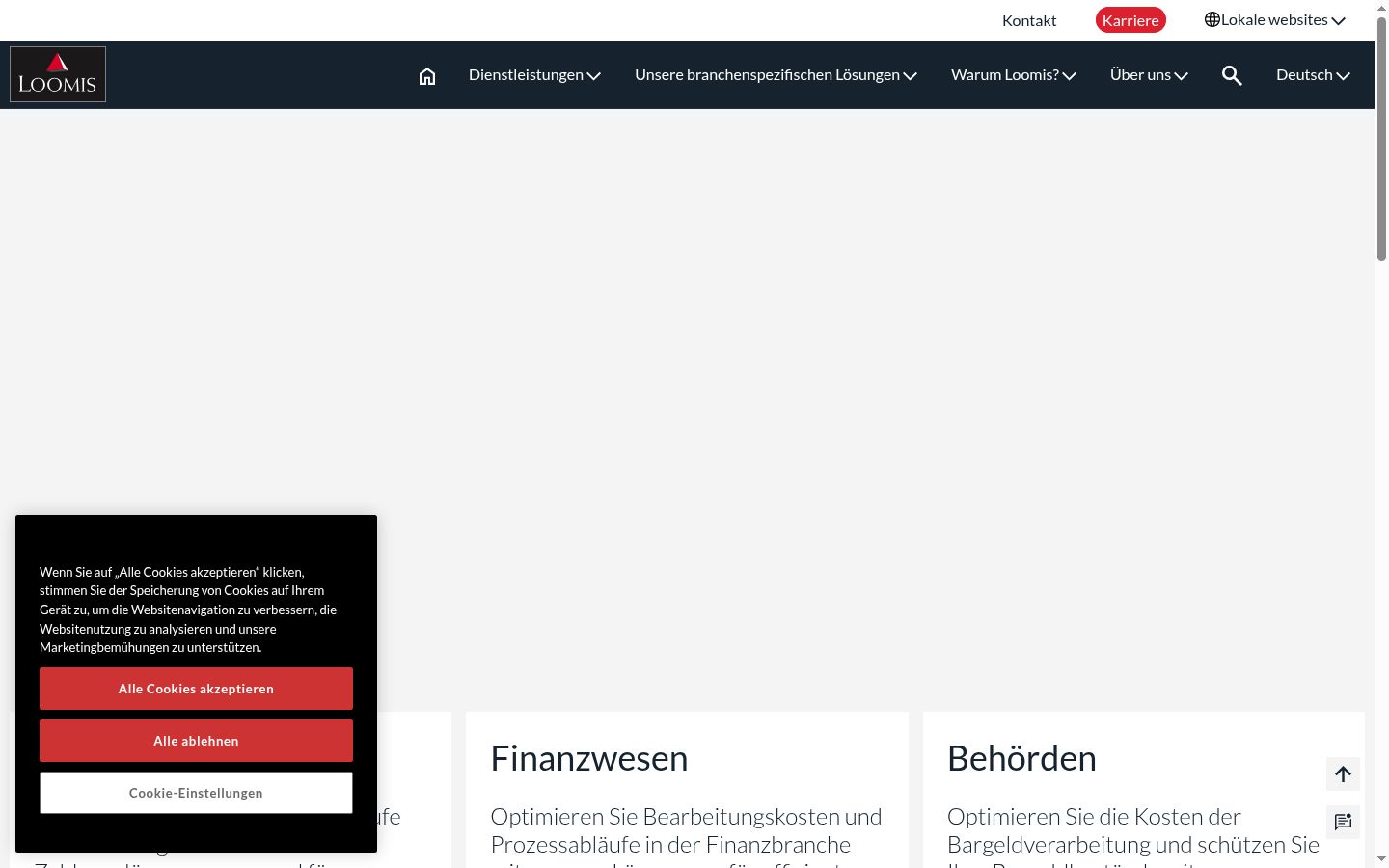The image size is (1389, 868).
Task: Open the search magnifier icon
Action: click(1232, 75)
